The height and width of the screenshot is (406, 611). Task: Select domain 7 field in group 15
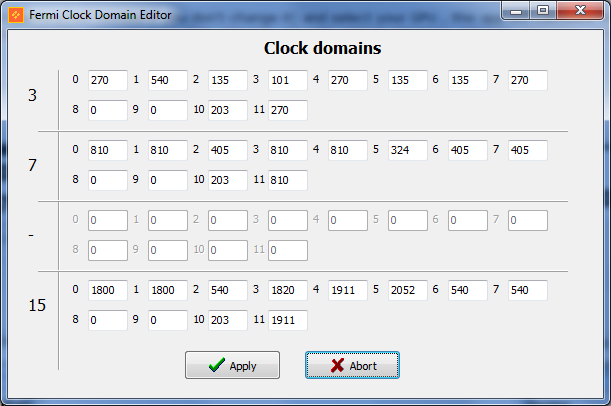coord(528,290)
